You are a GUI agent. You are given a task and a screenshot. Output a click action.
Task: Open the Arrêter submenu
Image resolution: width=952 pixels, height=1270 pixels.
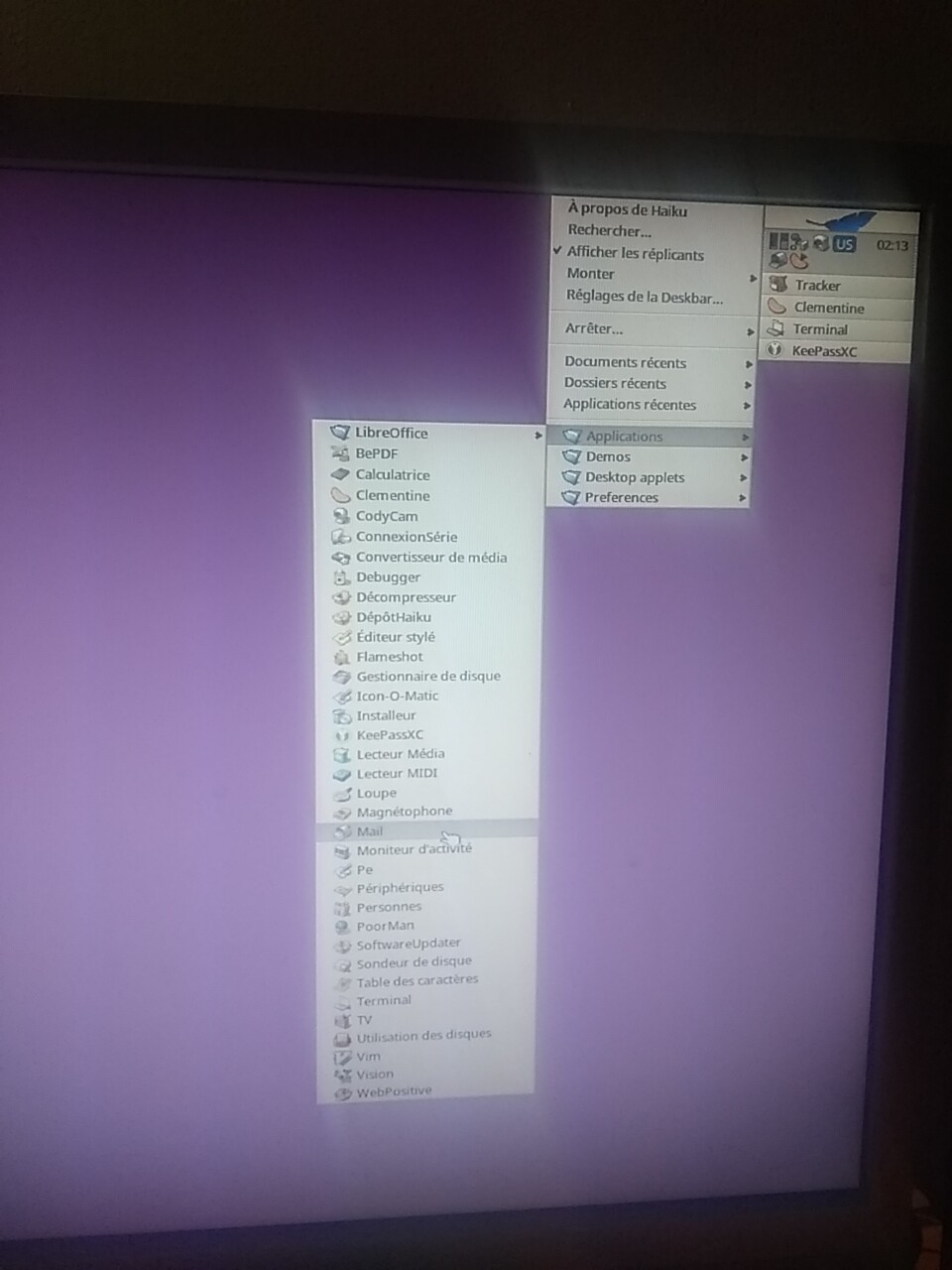point(594,328)
